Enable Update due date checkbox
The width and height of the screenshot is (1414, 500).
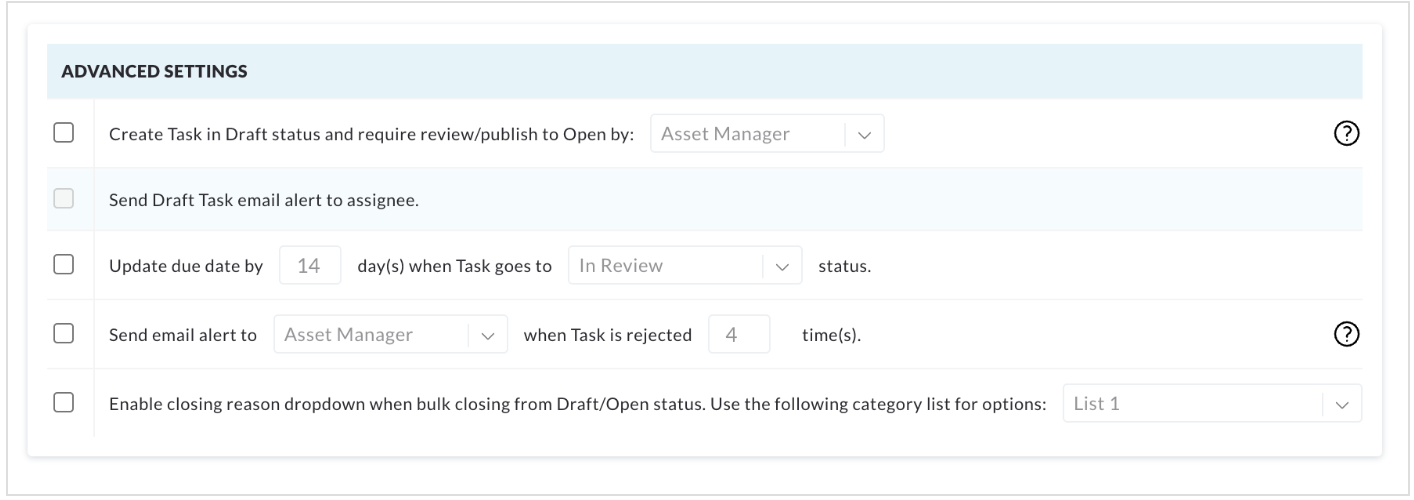[x=64, y=265]
